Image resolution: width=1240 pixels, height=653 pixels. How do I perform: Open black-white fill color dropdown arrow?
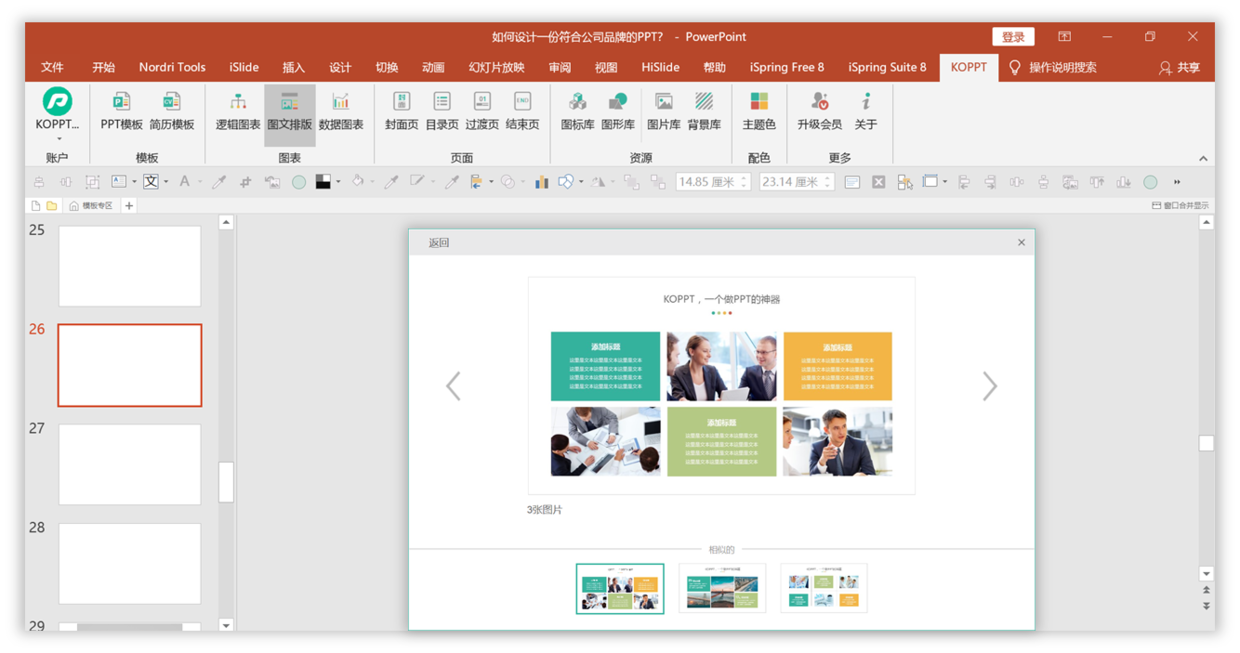click(x=338, y=182)
